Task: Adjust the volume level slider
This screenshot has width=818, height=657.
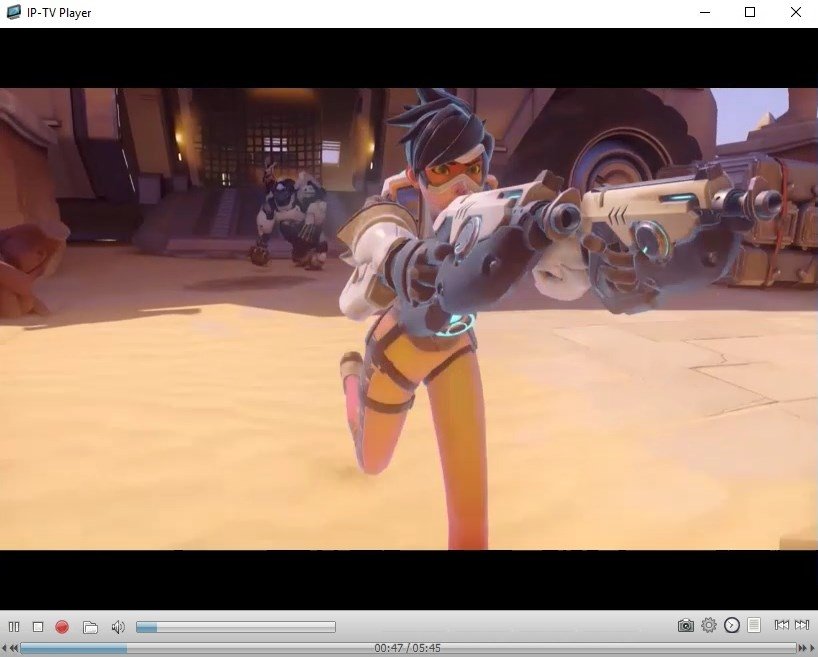Action: (x=236, y=627)
